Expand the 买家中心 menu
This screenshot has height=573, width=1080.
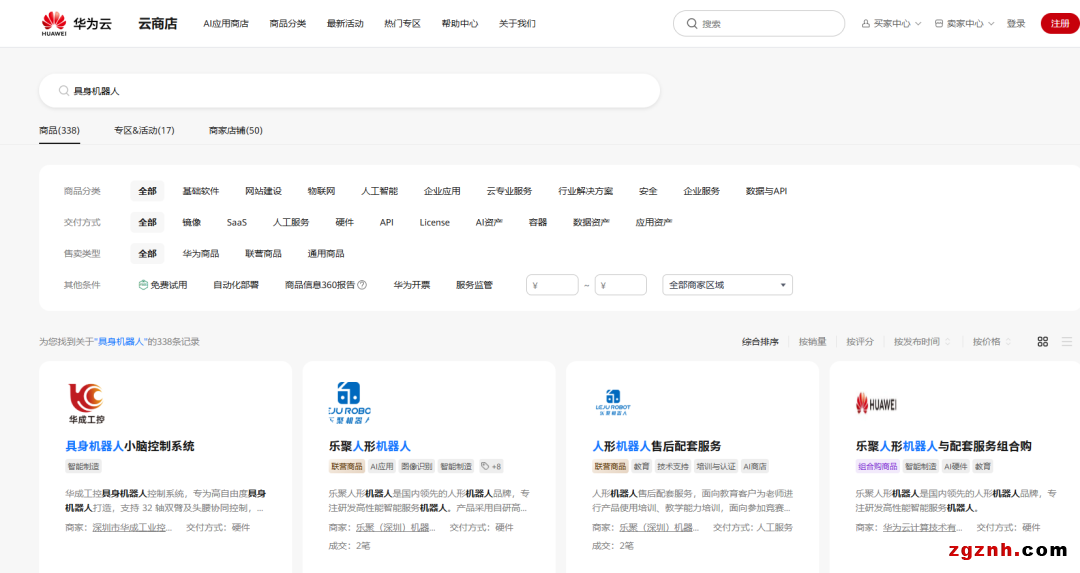(891, 23)
